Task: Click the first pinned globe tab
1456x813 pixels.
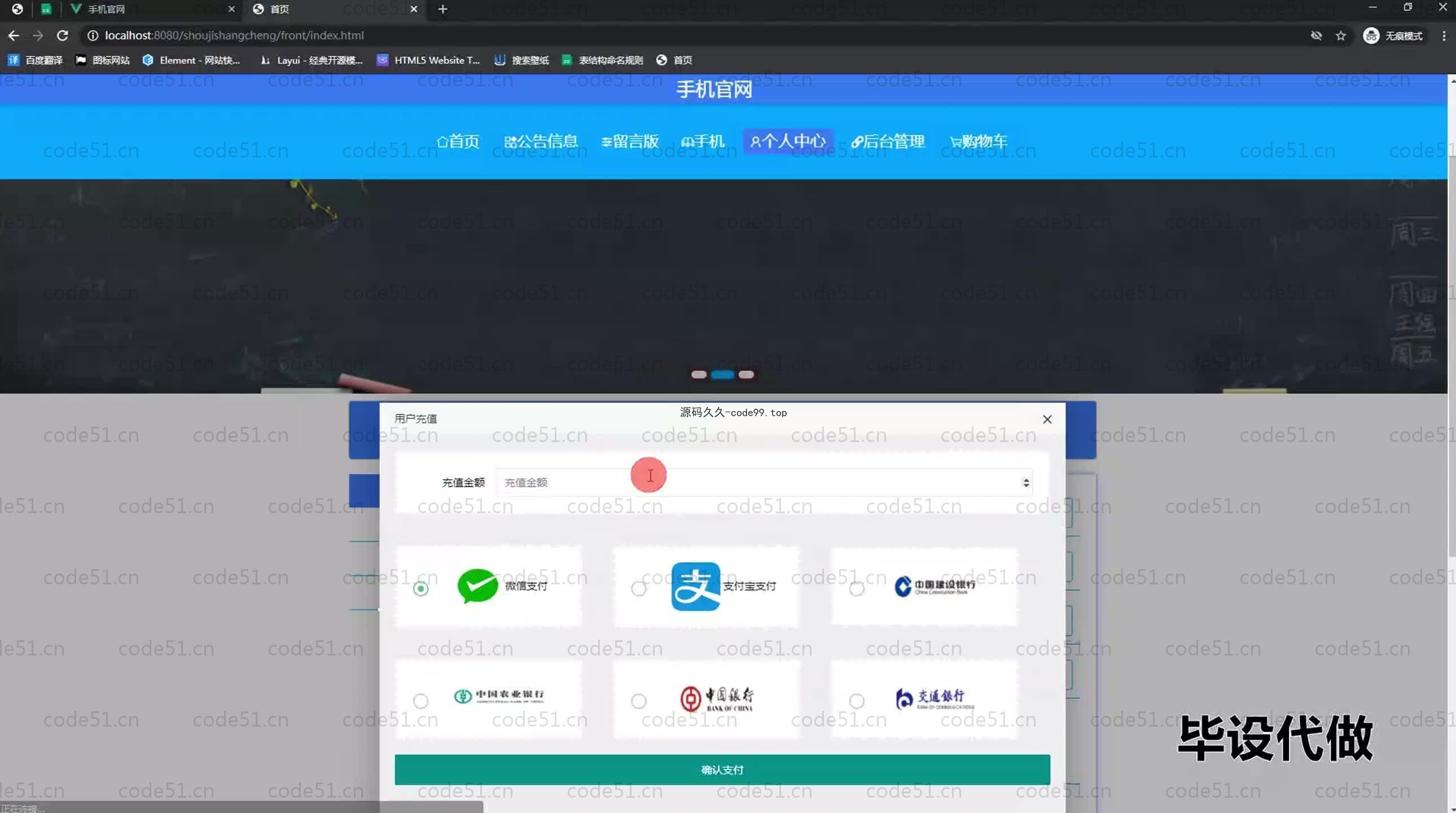Action: pos(17,9)
